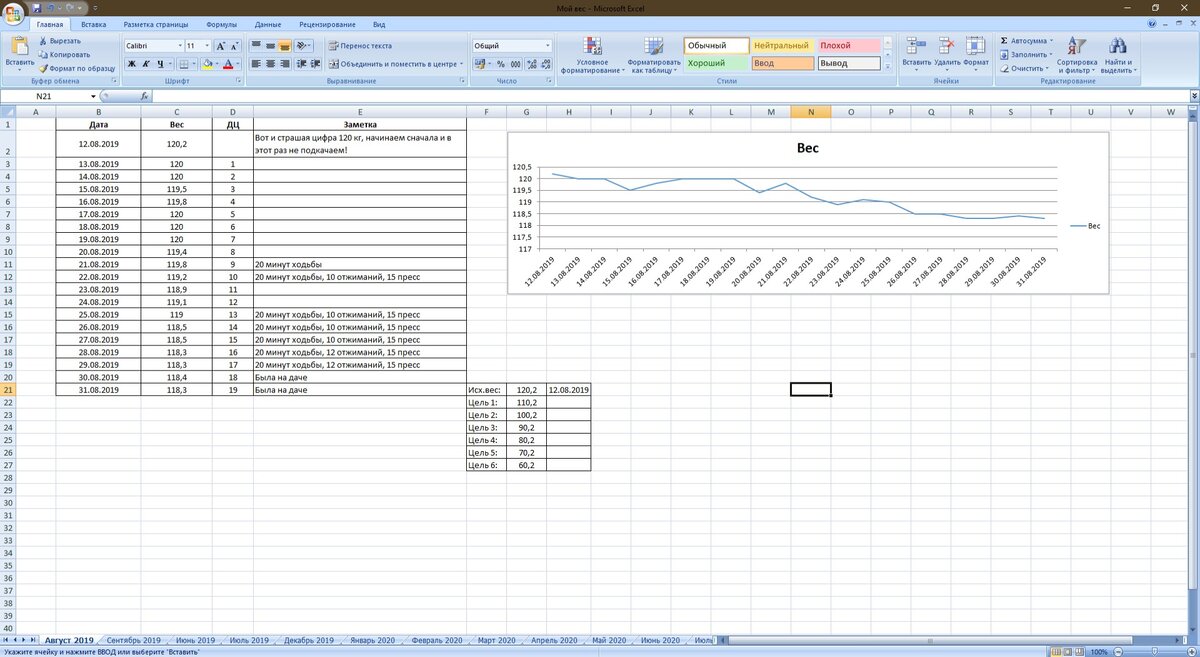Apply the Хороший cell style
The image size is (1200, 657).
click(x=717, y=63)
